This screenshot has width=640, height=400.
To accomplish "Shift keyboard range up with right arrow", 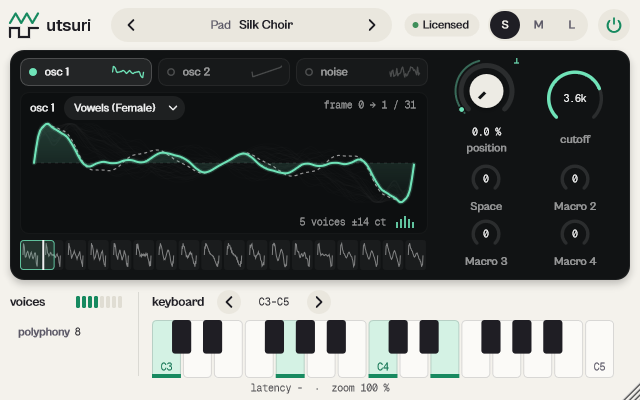I will pos(318,302).
